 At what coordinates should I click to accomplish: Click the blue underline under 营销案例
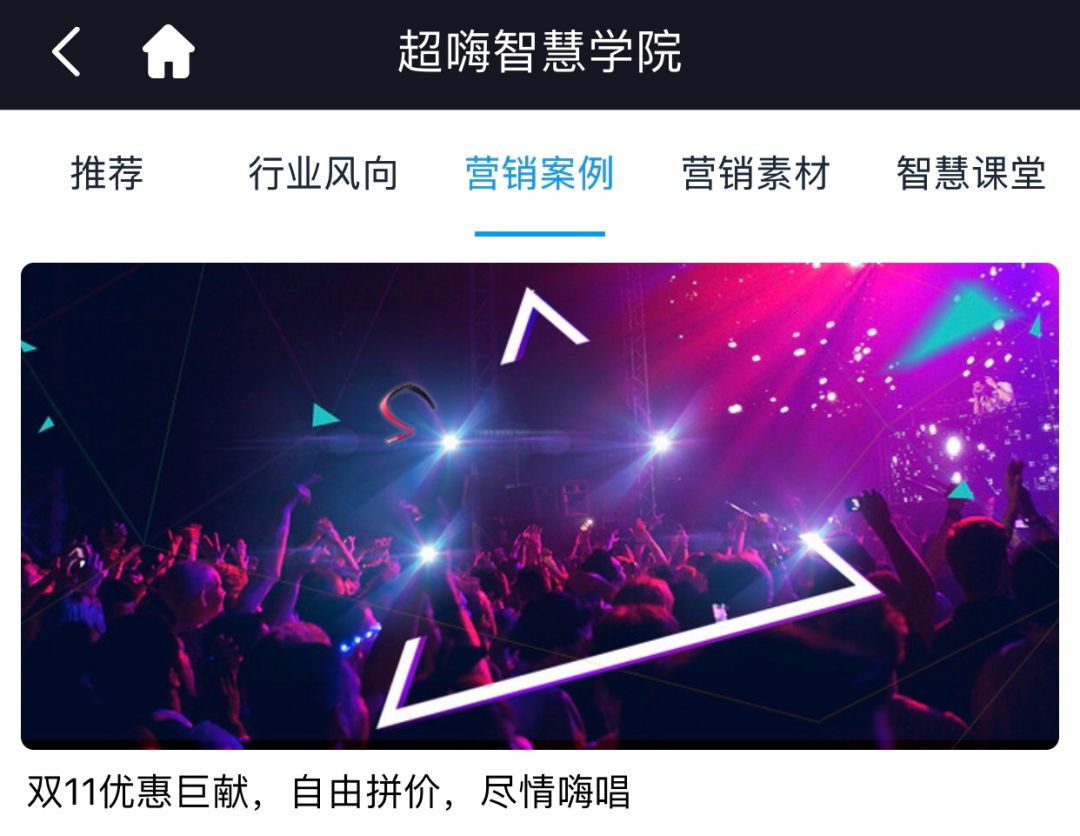tap(540, 234)
